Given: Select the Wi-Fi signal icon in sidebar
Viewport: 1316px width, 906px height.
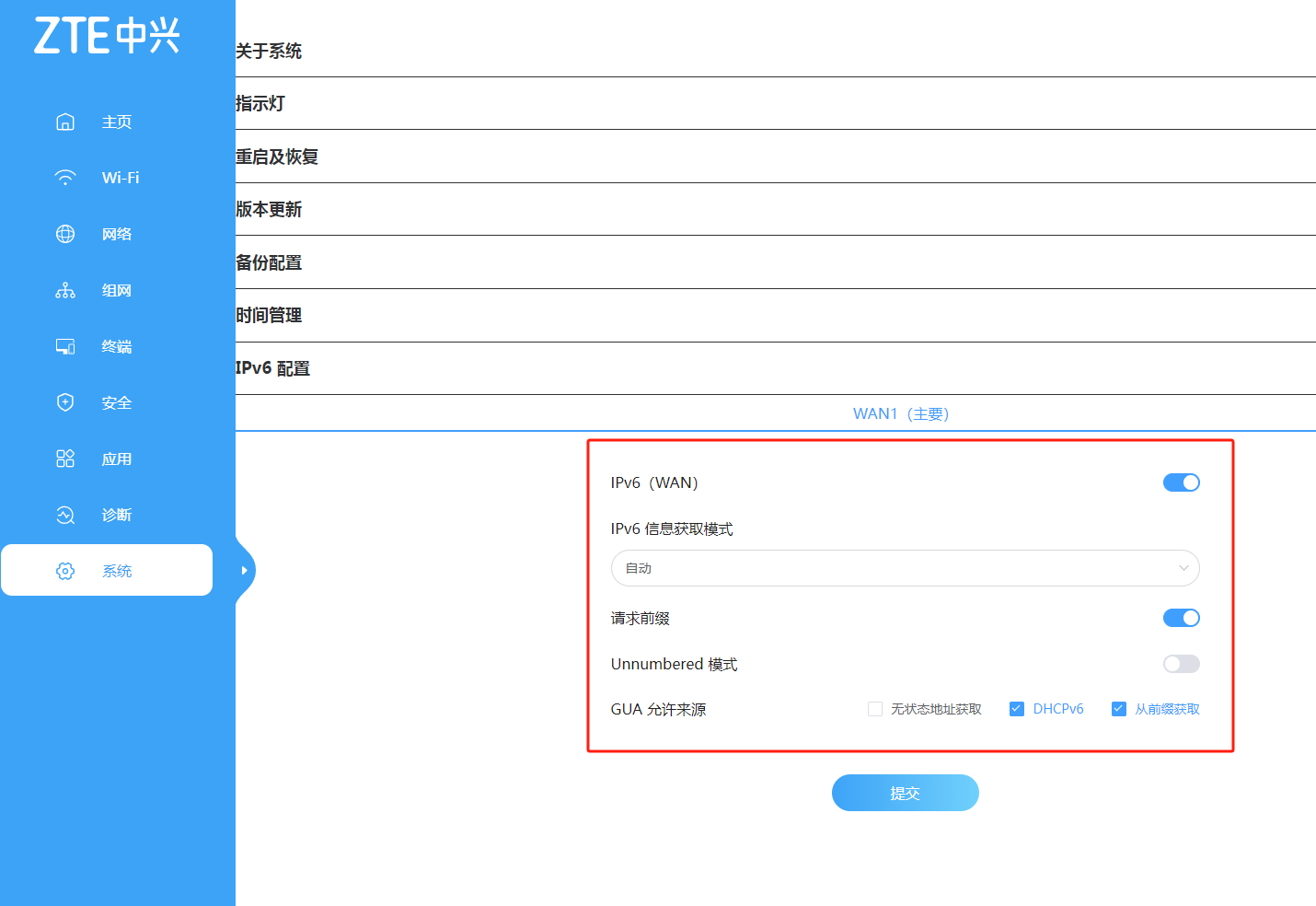Looking at the screenshot, I should (65, 178).
